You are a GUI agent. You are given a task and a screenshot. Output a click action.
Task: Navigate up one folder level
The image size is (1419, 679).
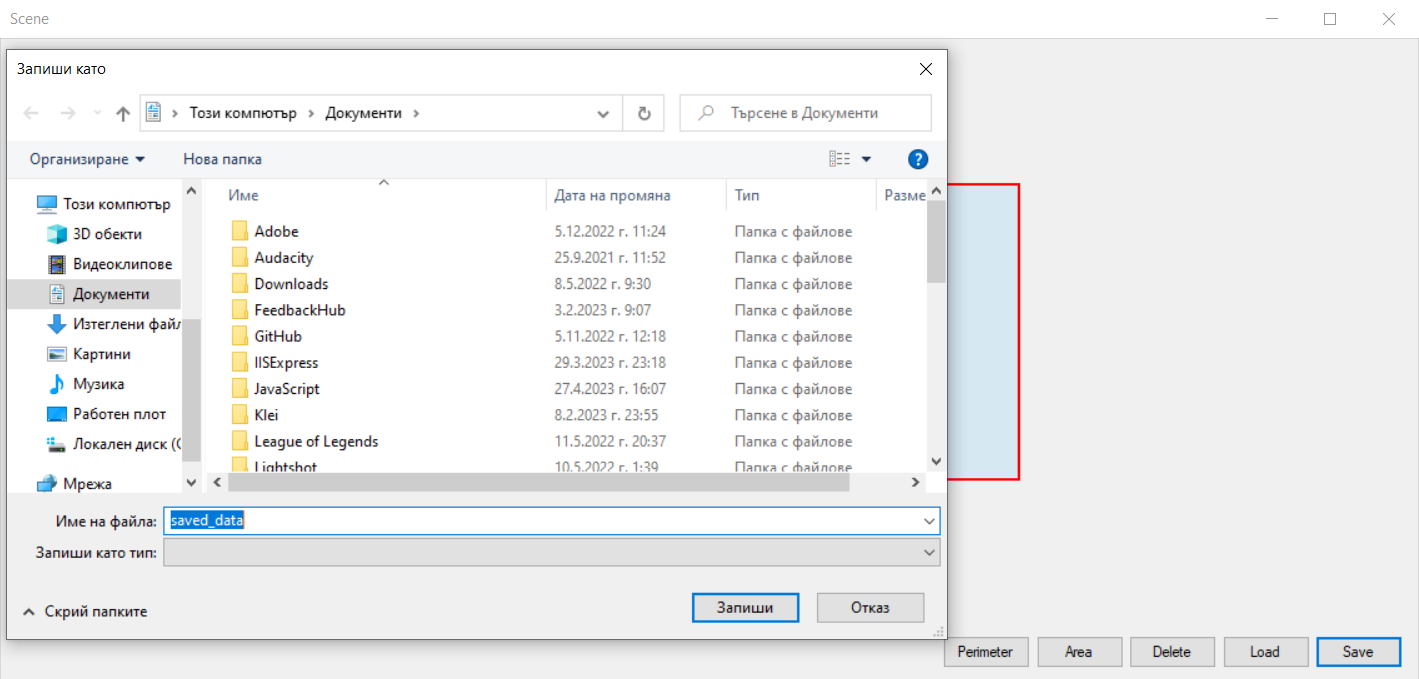pyautogui.click(x=122, y=112)
